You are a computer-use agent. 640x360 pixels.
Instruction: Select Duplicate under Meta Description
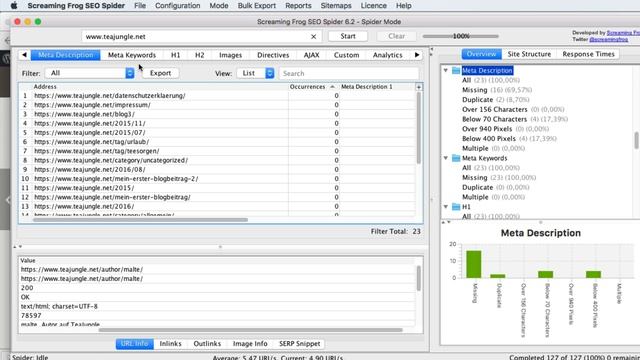478,100
